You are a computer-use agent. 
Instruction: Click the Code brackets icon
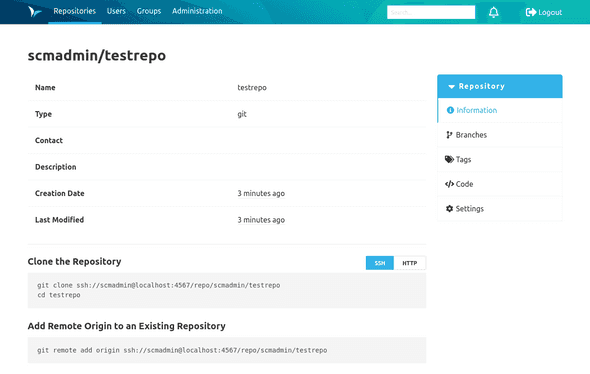coord(449,184)
